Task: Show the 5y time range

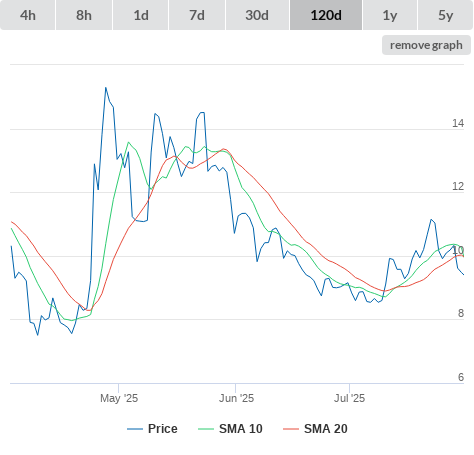Action: (445, 15)
